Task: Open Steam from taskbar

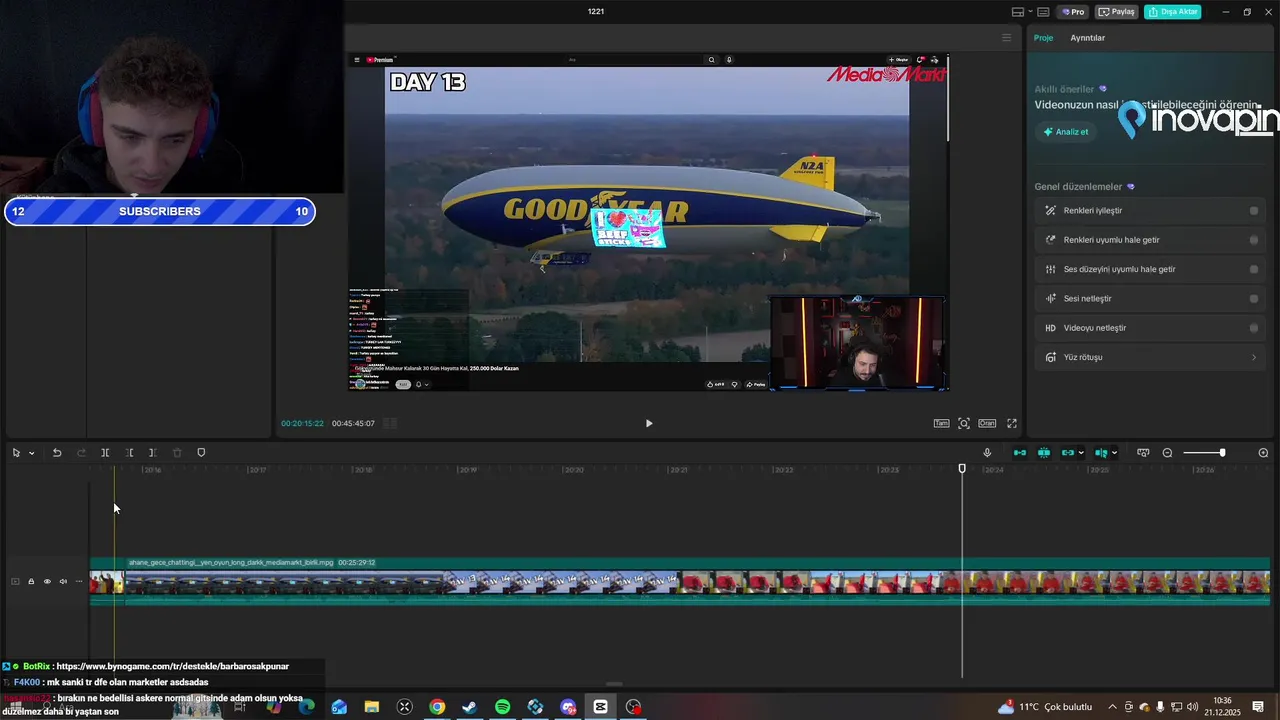Action: click(x=469, y=707)
